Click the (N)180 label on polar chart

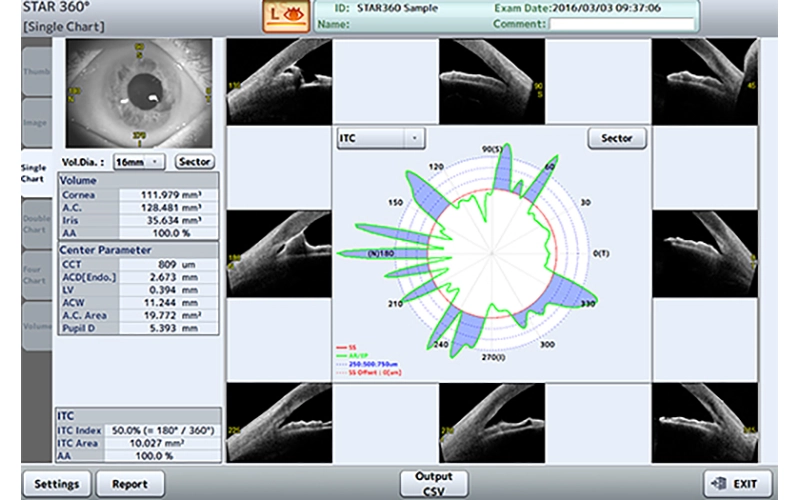pyautogui.click(x=381, y=254)
